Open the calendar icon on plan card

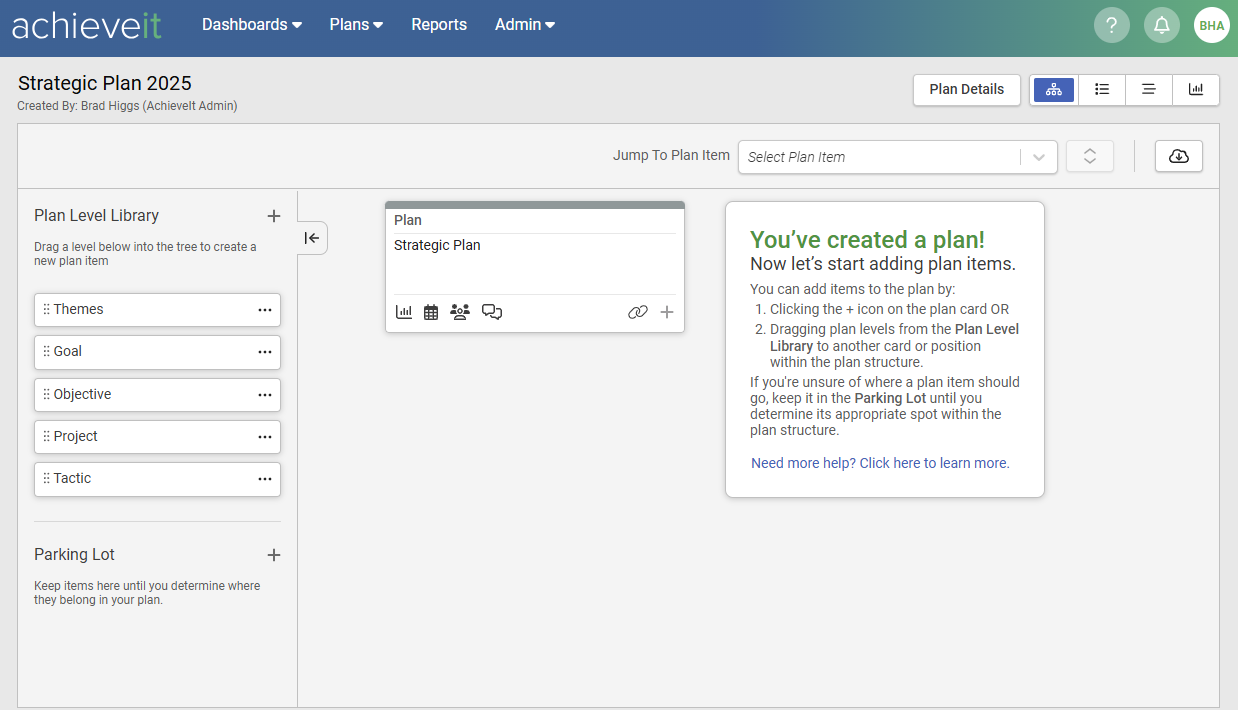(x=431, y=312)
